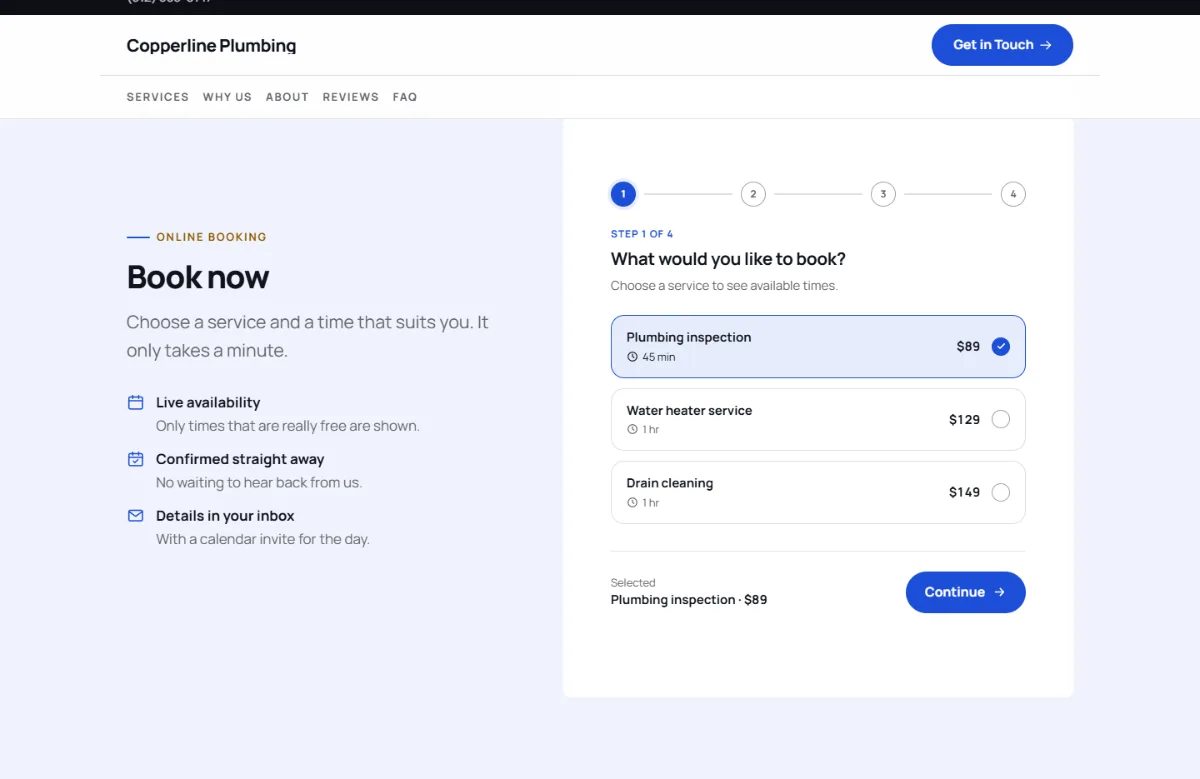Image resolution: width=1200 pixels, height=779 pixels.
Task: Click the Confirmed straight away text
Action: 240,460
